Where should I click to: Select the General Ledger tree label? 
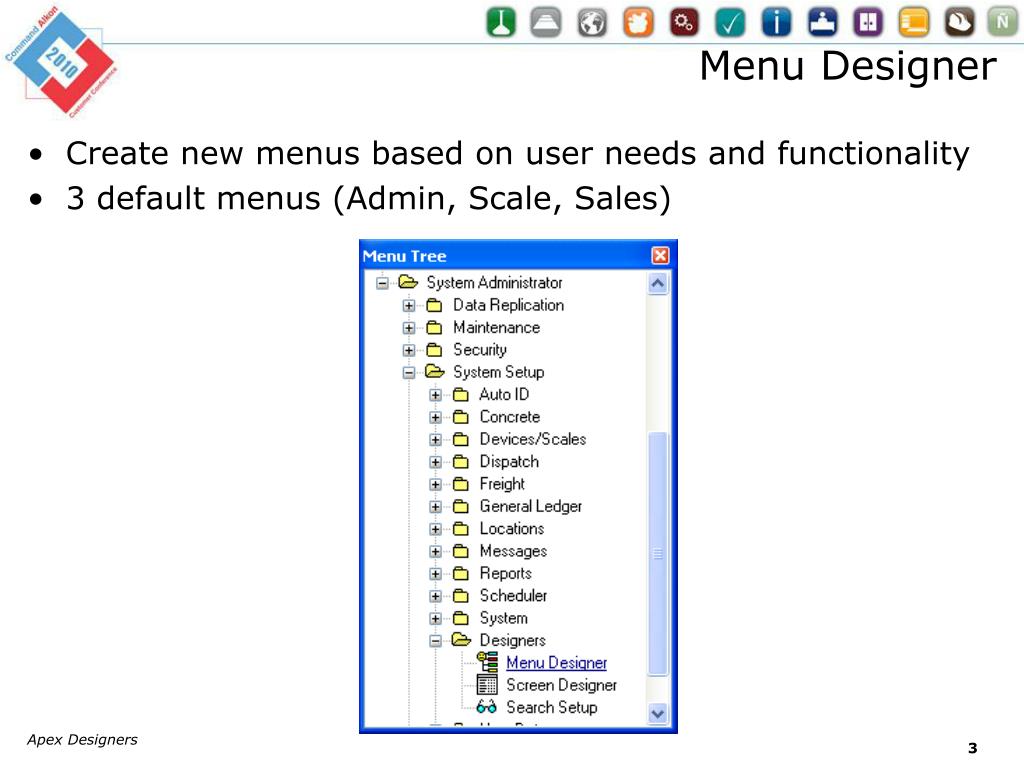[x=530, y=506]
